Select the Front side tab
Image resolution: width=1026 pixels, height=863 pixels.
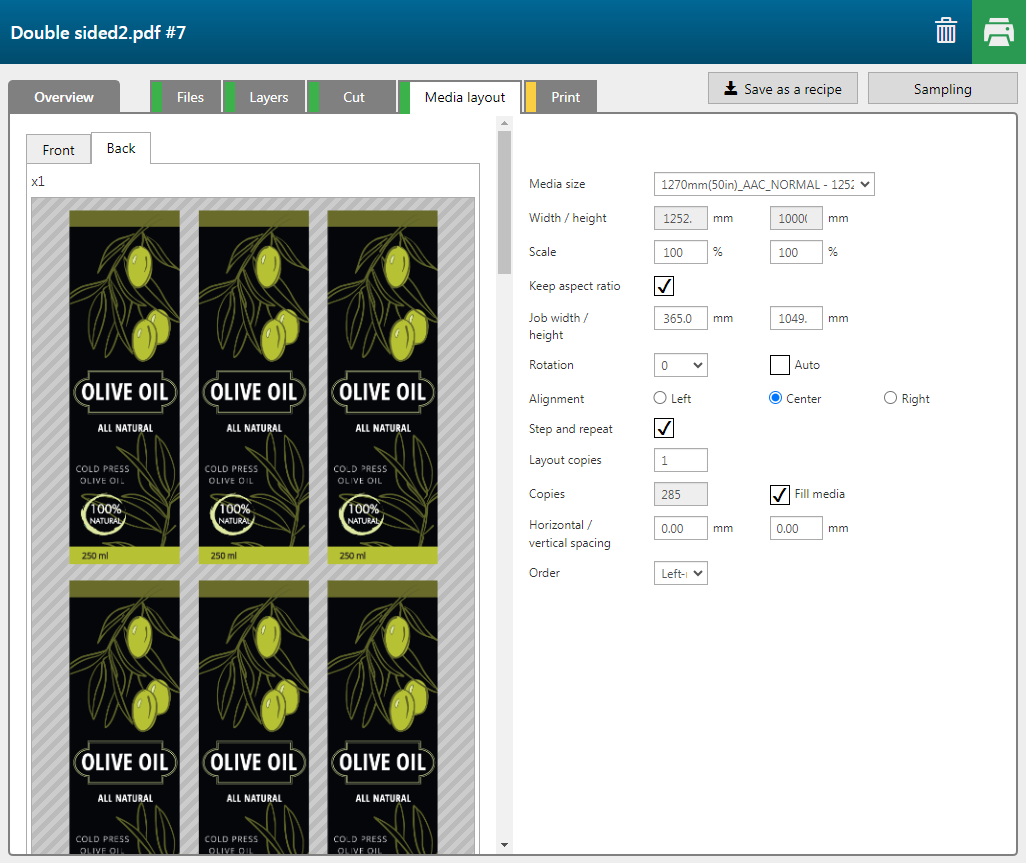click(58, 150)
